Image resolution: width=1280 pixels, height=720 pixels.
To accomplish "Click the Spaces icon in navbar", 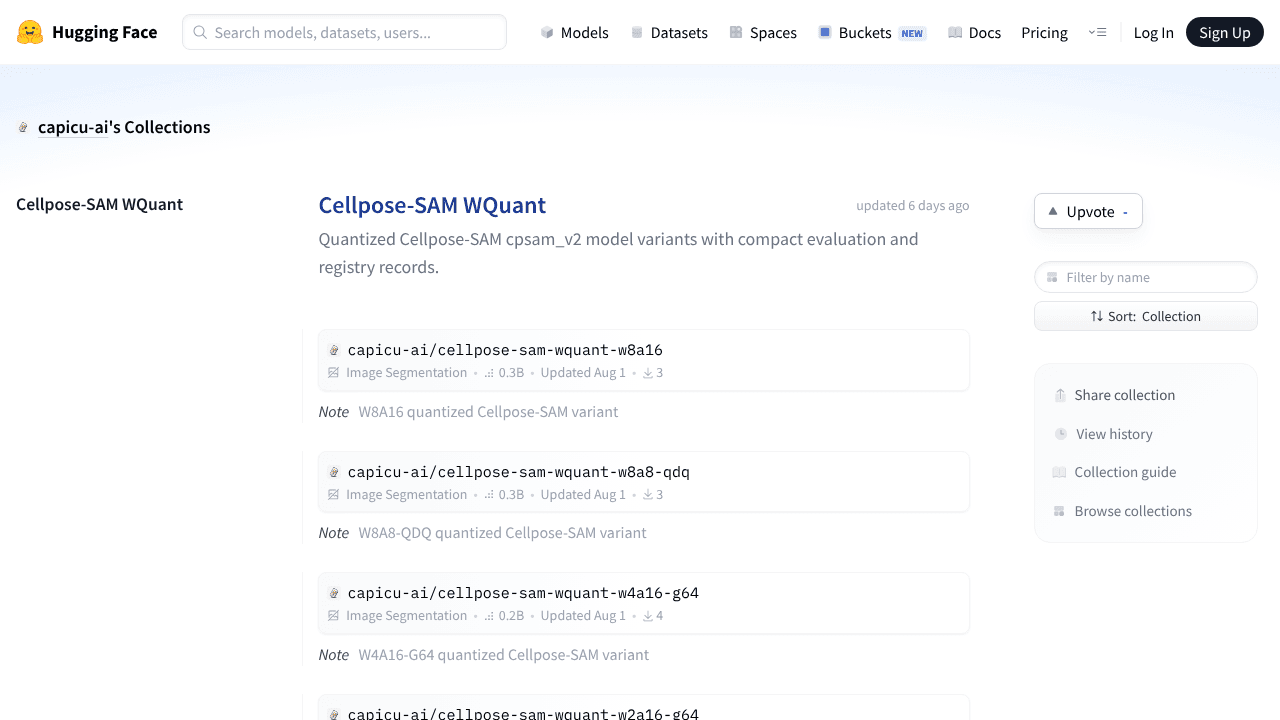I will click(x=736, y=32).
